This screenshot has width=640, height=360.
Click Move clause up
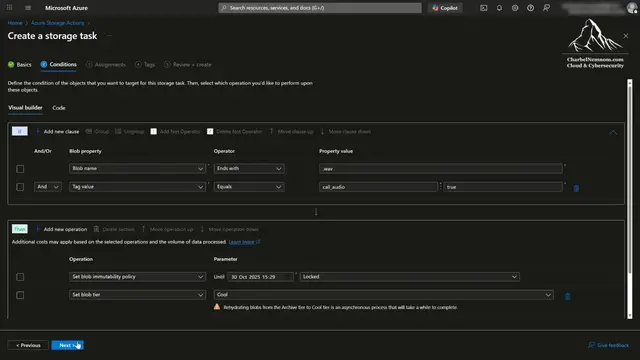point(291,131)
